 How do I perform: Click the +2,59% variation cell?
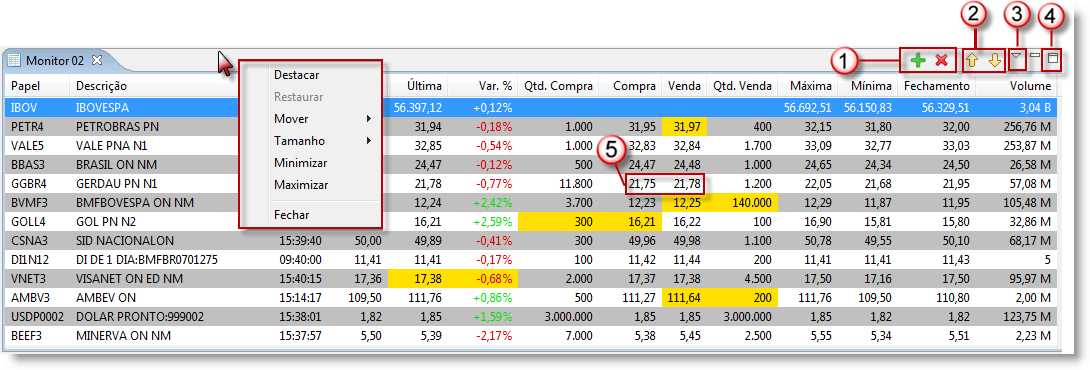tap(494, 222)
